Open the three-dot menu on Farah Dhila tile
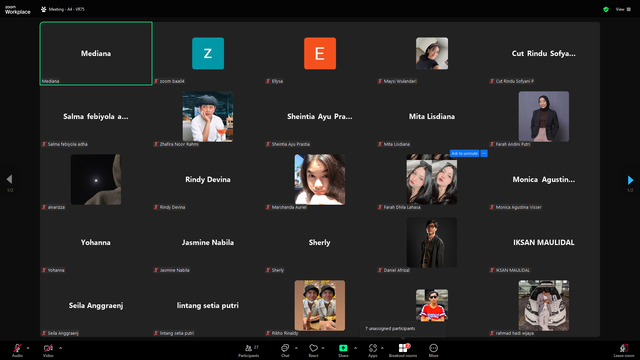640x360 pixels. [x=484, y=153]
